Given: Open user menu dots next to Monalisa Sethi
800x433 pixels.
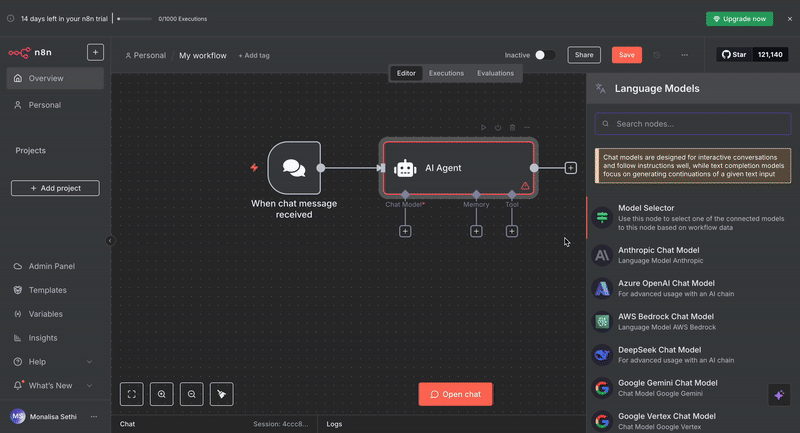Looking at the screenshot, I should [94, 417].
